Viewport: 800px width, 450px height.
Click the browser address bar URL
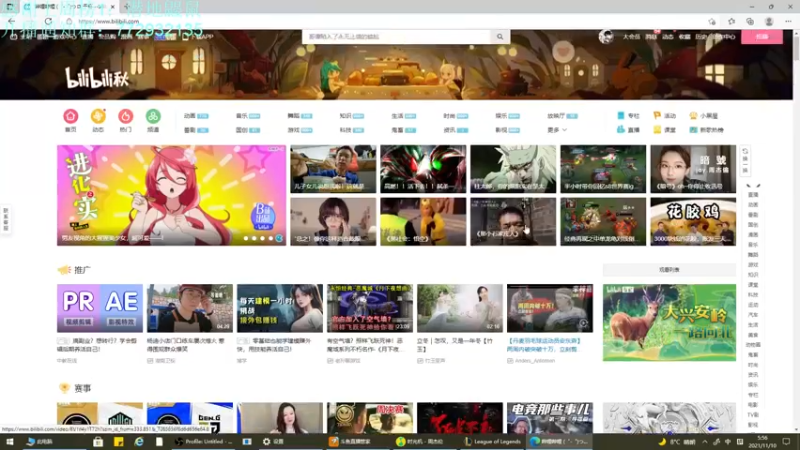click(109, 21)
